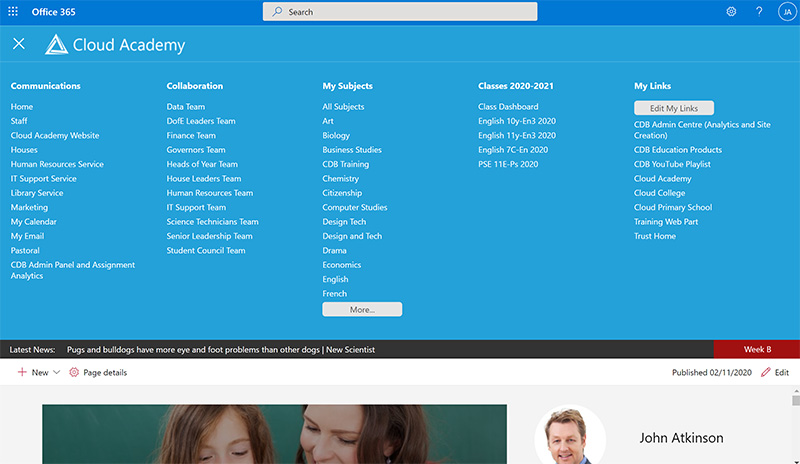
Task: Open Heads of Year Team link
Action: tap(202, 164)
